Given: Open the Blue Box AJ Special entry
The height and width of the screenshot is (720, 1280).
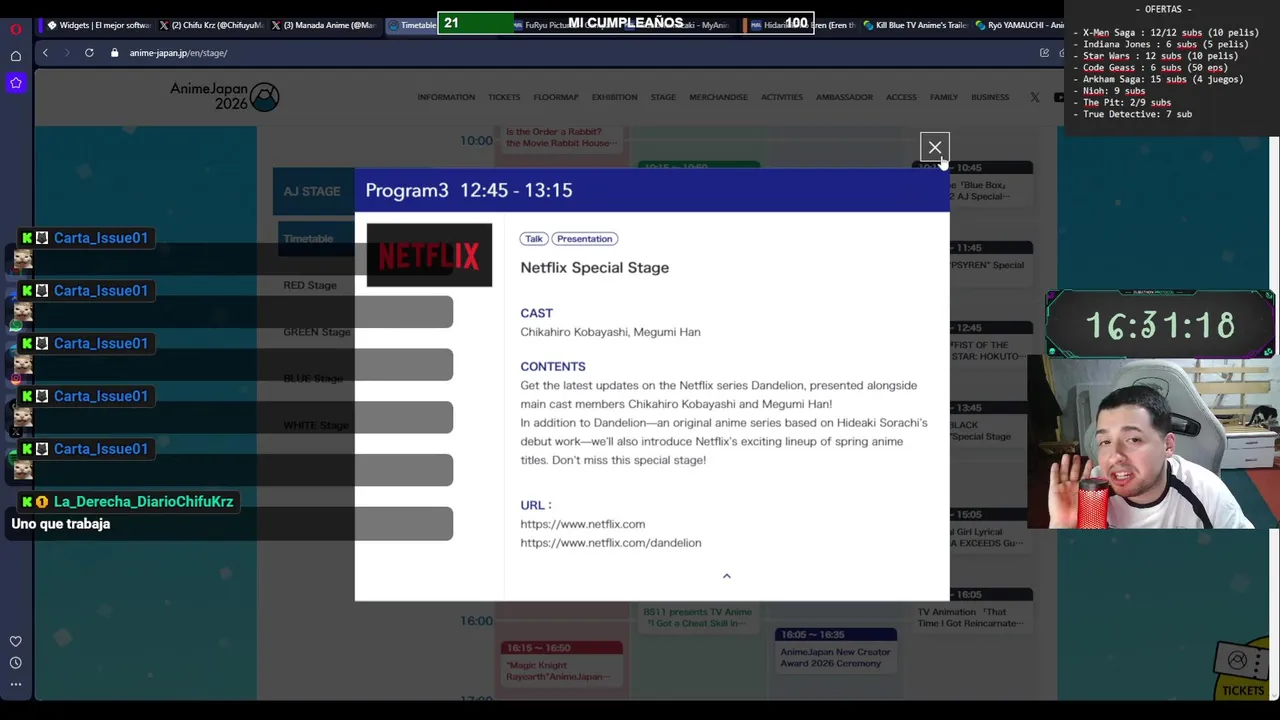Looking at the screenshot, I should [x=991, y=185].
